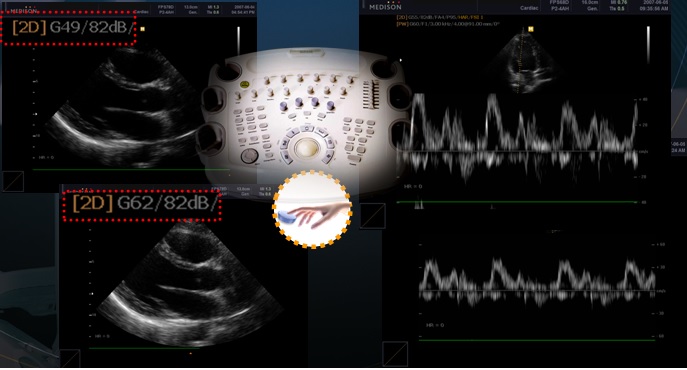Click the trackball on the console
The width and height of the screenshot is (687, 370).
(306, 147)
